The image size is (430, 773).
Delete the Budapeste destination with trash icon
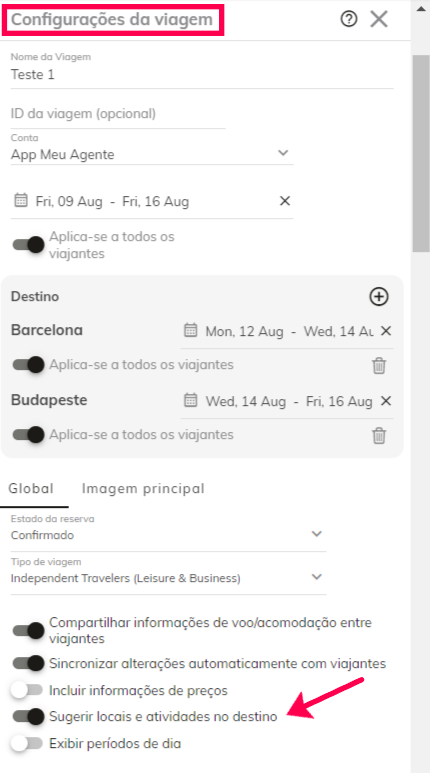tap(379, 436)
